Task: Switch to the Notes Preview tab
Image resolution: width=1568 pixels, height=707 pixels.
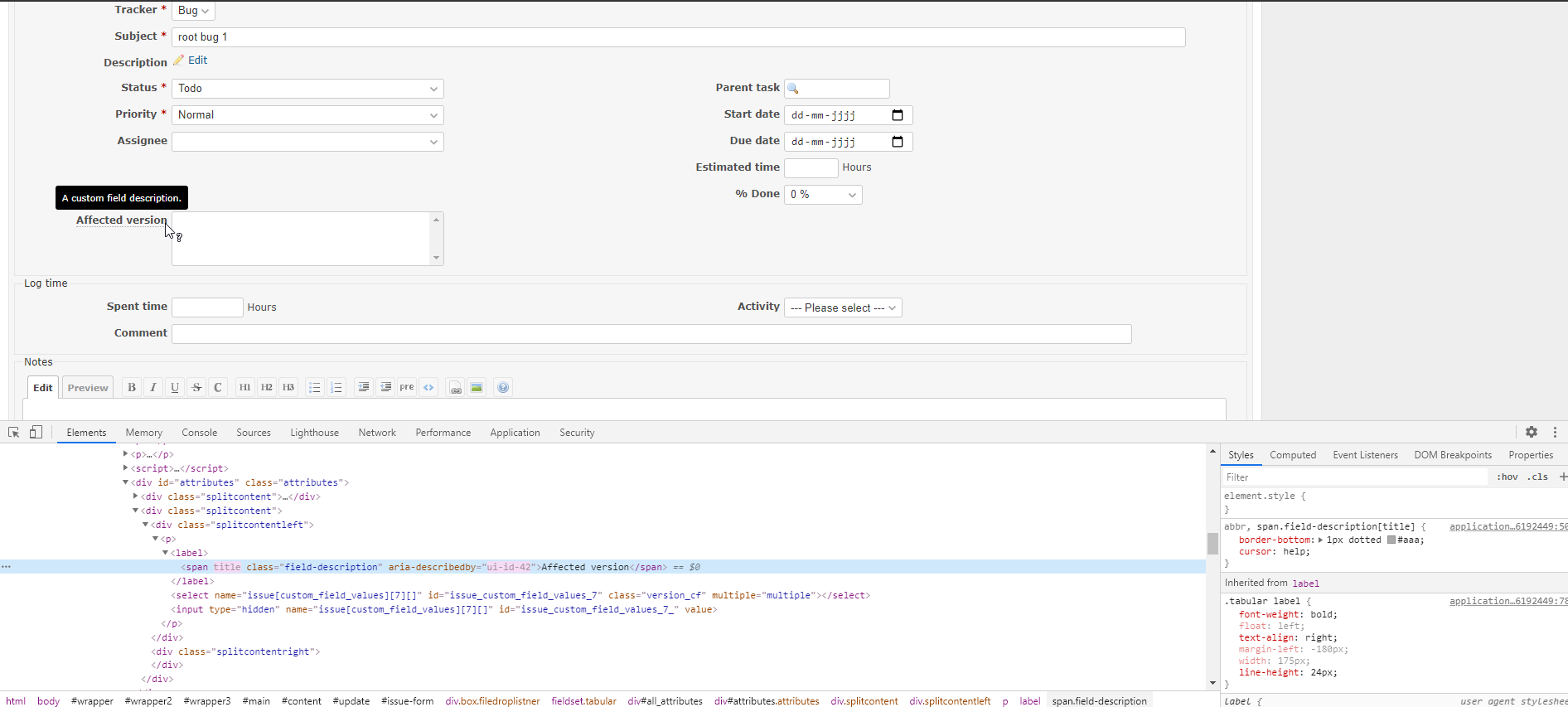Action: coord(88,388)
